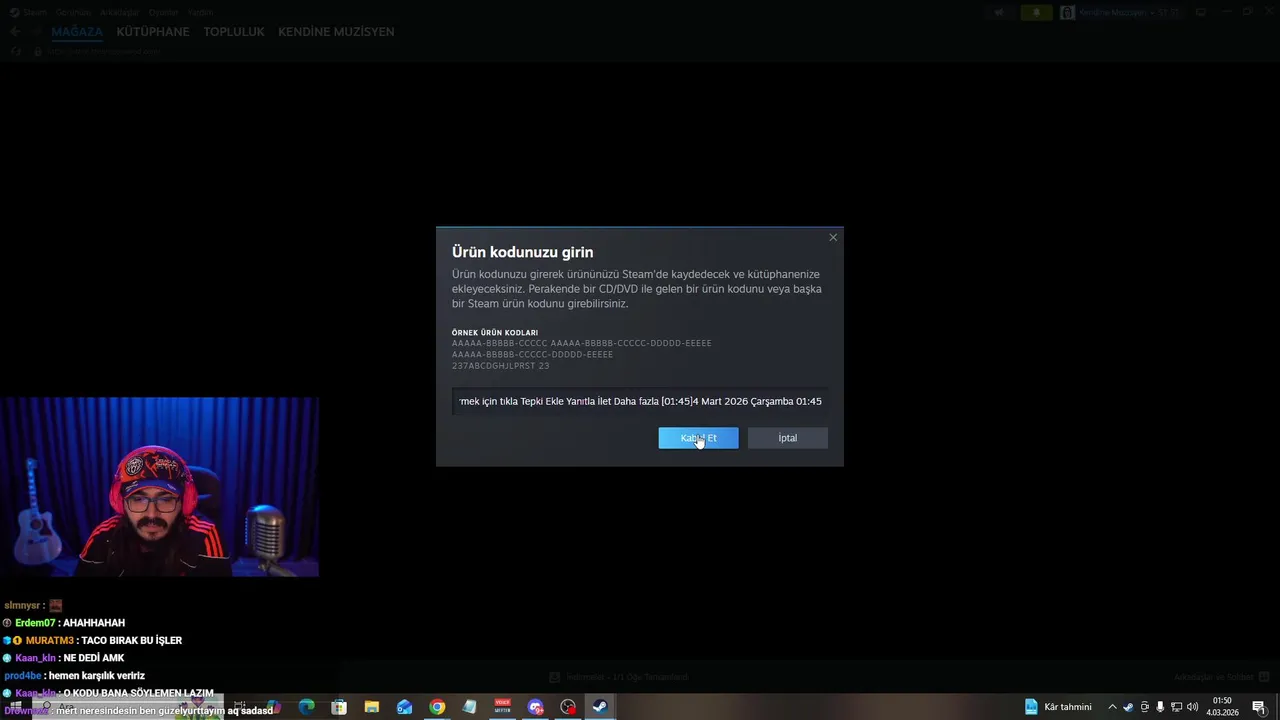Click the sample code 237ABCDGHJLPRST 23
Viewport: 1280px width, 720px height.
click(x=500, y=366)
